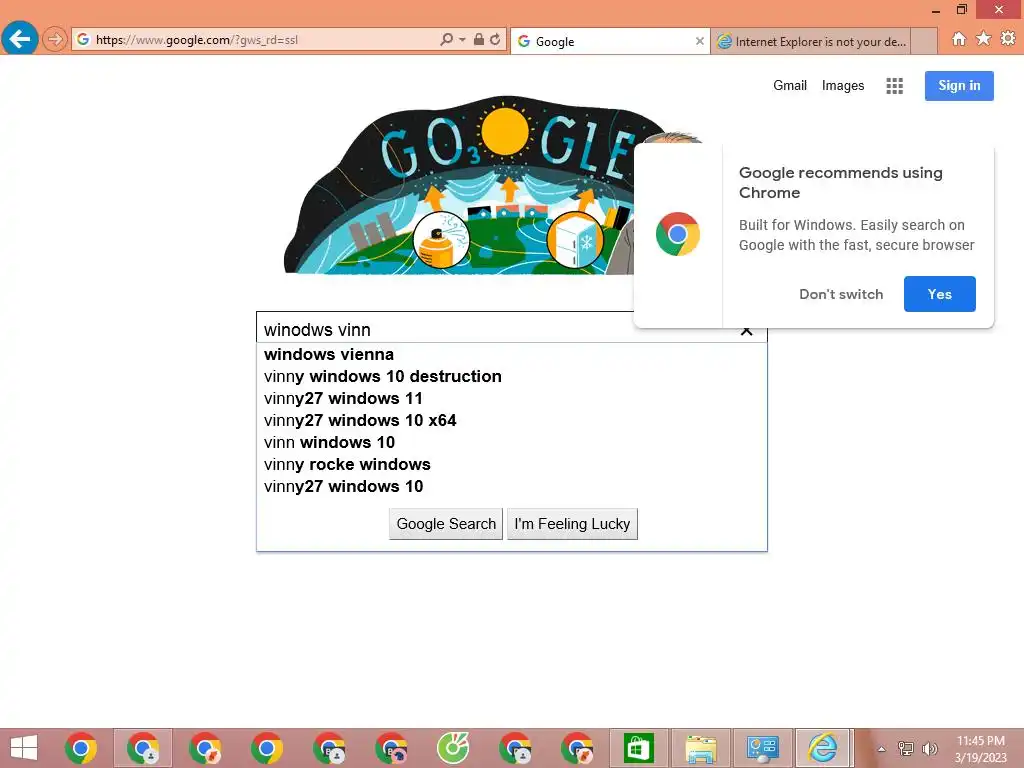1024x768 pixels.
Task: Click the Sign in button
Action: point(959,86)
